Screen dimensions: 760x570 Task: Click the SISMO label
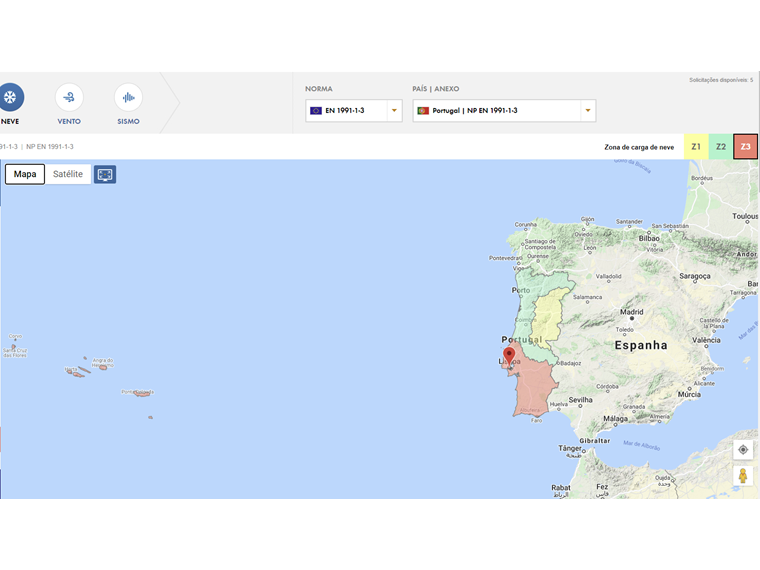(128, 121)
